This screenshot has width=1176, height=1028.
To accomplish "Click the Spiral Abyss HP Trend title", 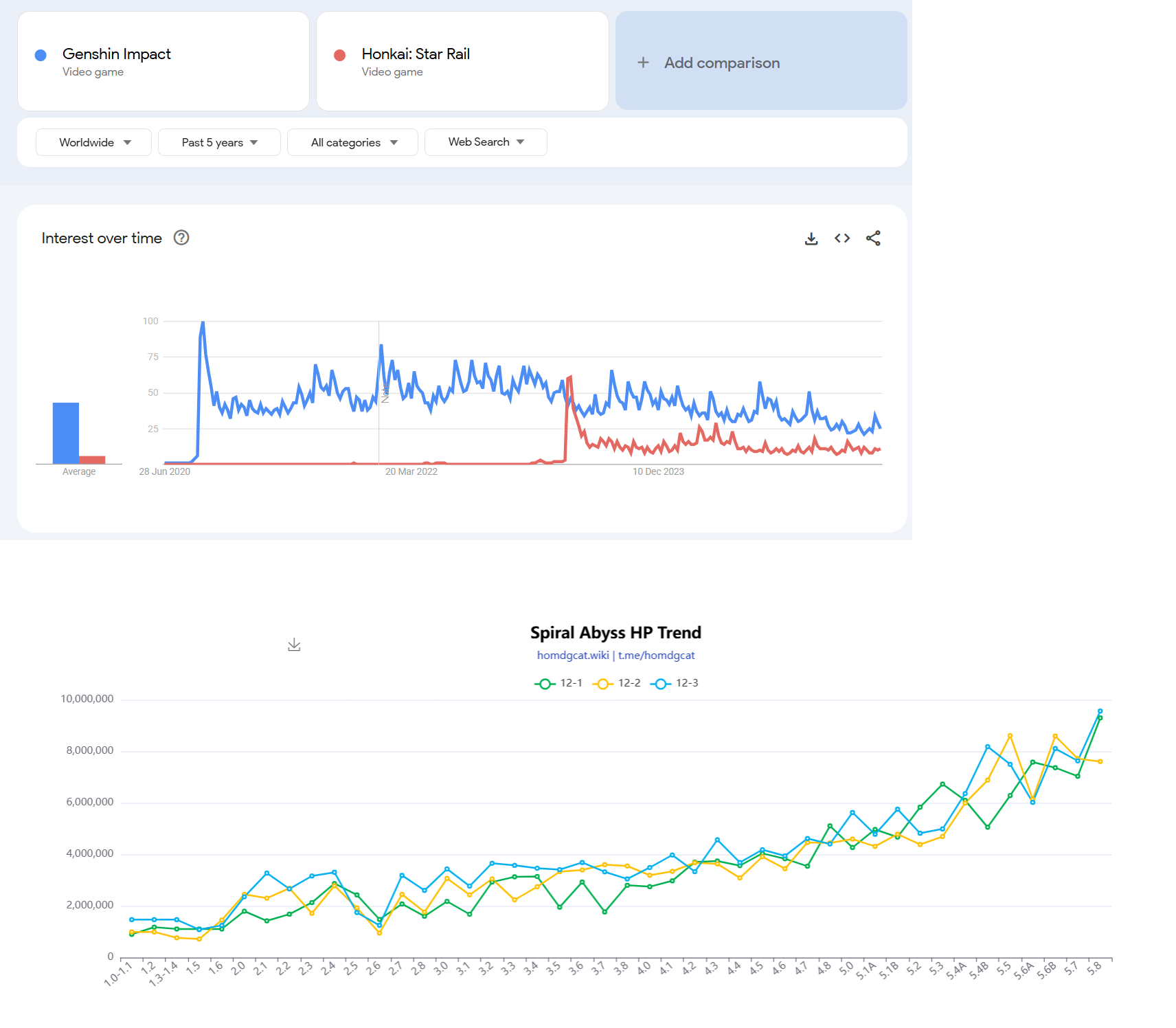I will pyautogui.click(x=615, y=632).
